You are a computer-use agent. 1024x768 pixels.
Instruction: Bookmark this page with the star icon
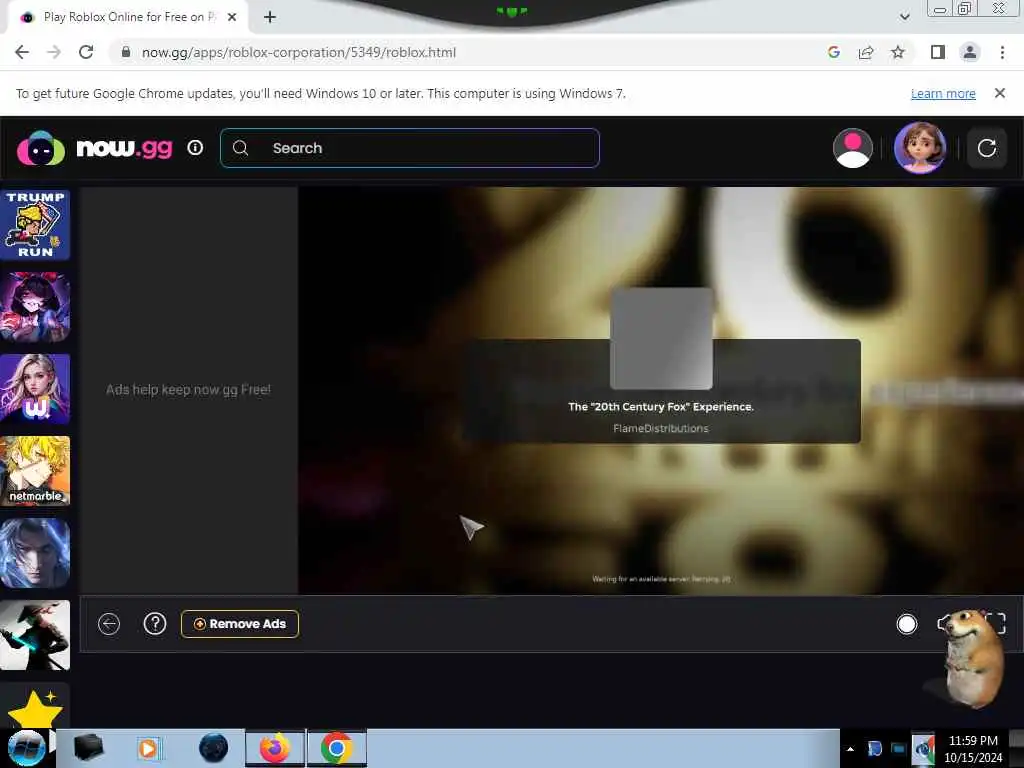(x=898, y=52)
